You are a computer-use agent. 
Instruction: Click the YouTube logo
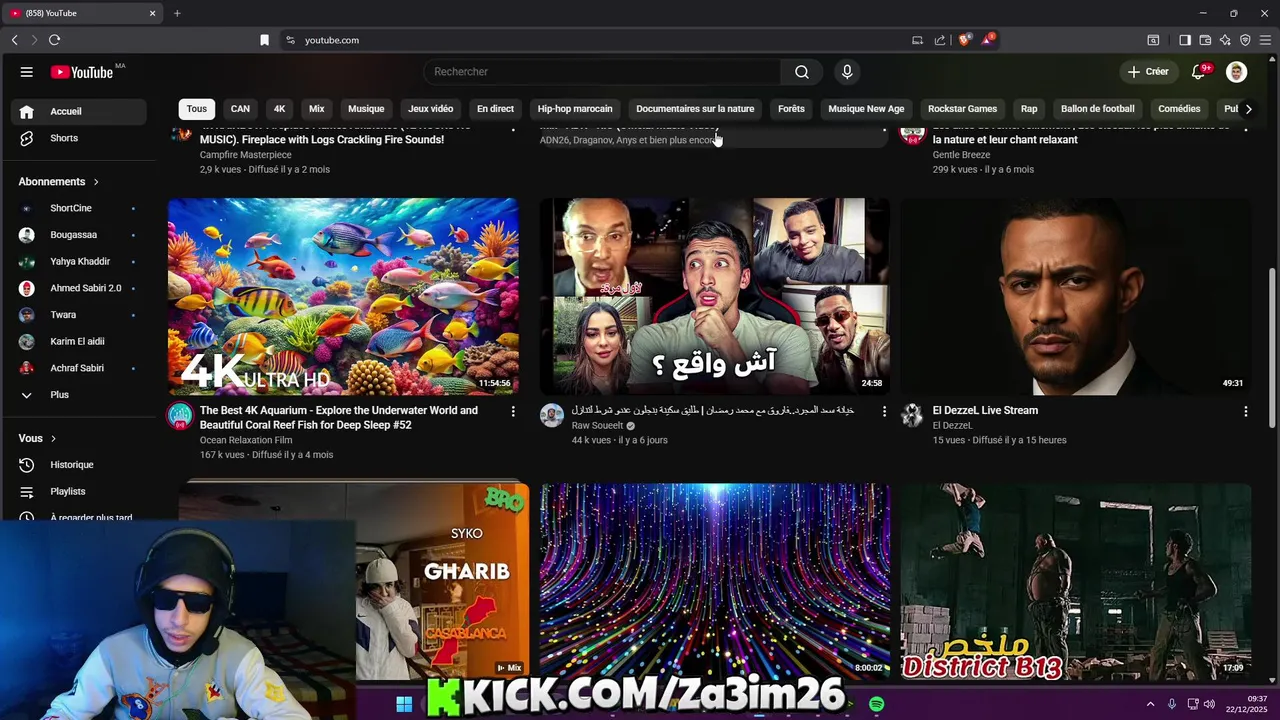tap(82, 72)
